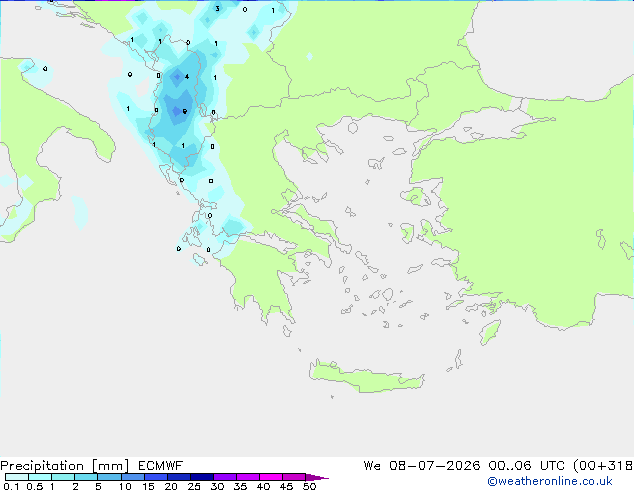The width and height of the screenshot is (634, 490).
Task: Click the '35' legend value label
Action: click(x=240, y=486)
